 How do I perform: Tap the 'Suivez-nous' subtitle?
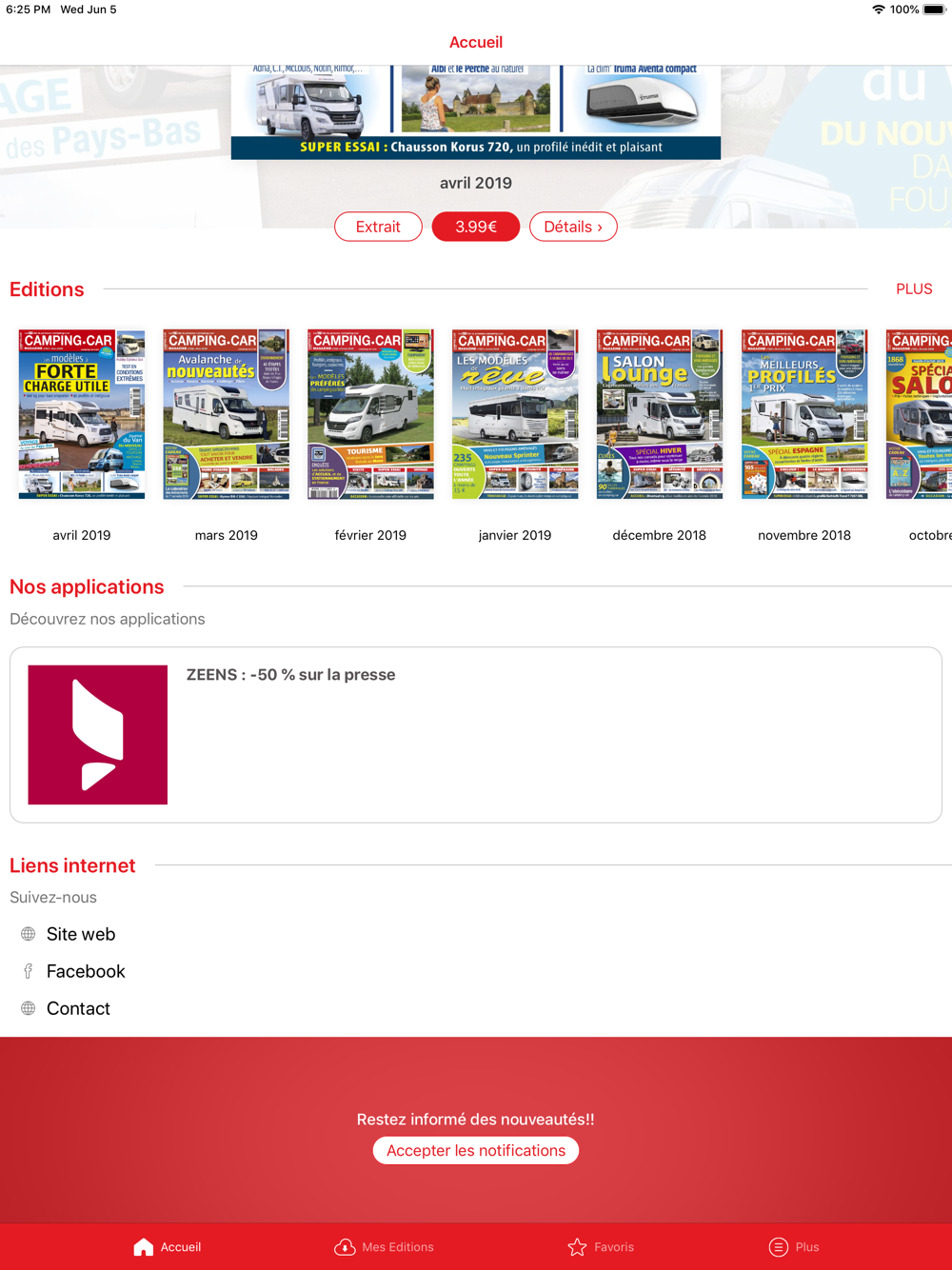point(53,898)
